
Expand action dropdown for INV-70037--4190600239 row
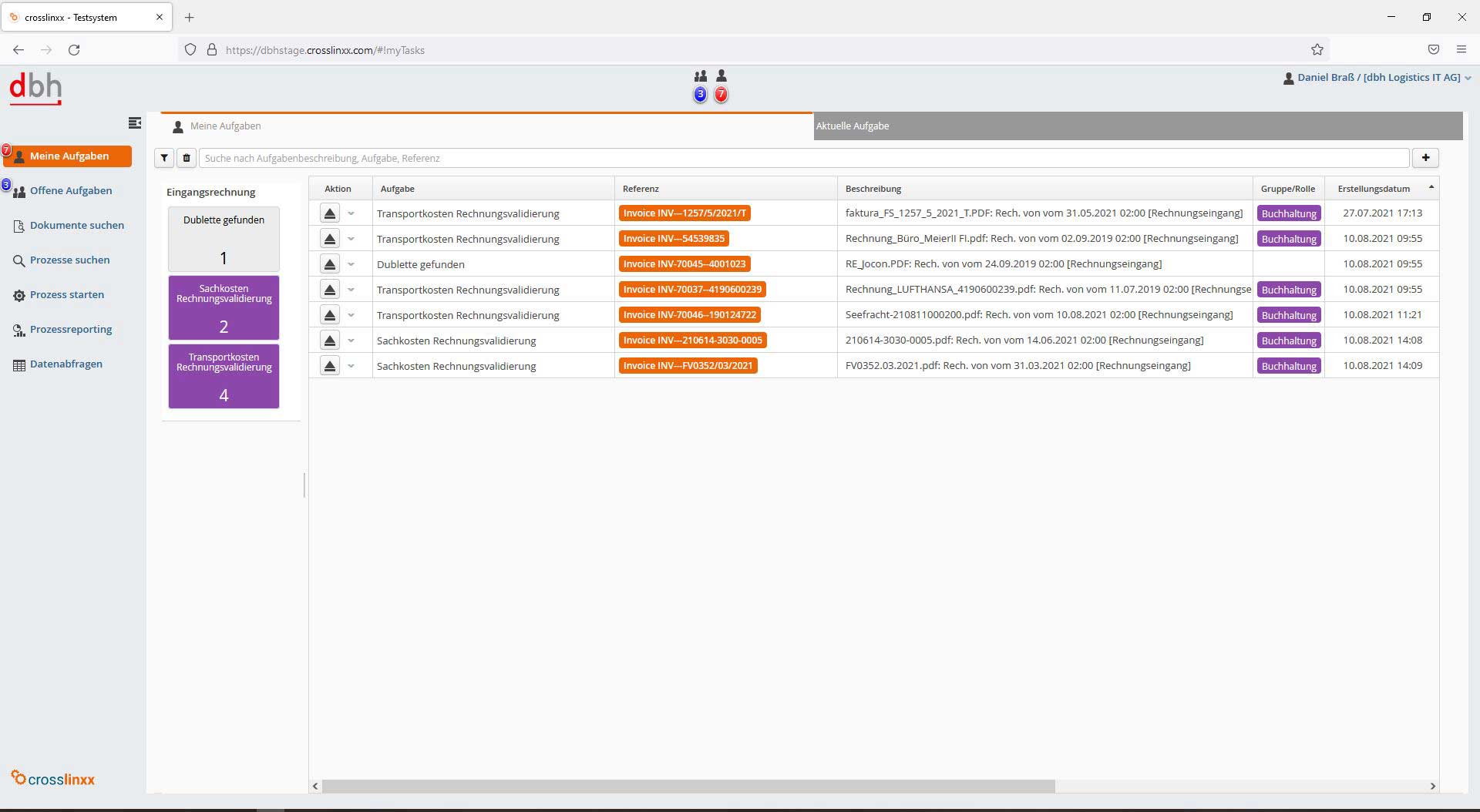point(351,290)
